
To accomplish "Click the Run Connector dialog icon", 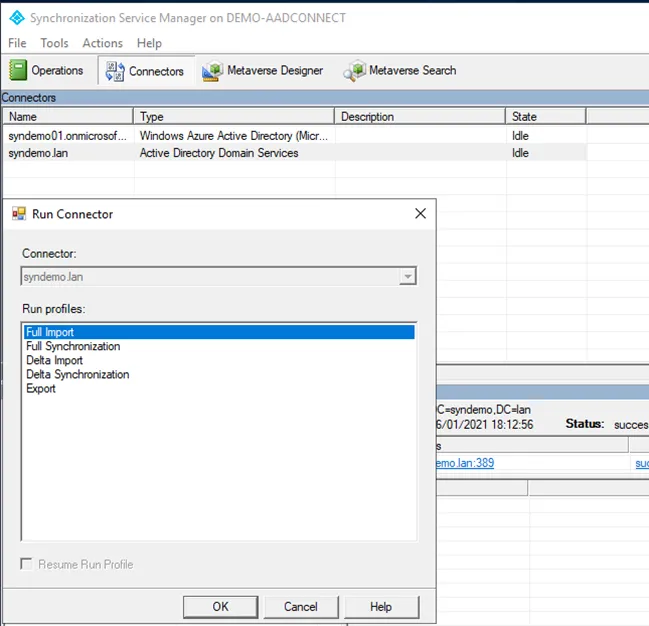I will click(x=19, y=214).
